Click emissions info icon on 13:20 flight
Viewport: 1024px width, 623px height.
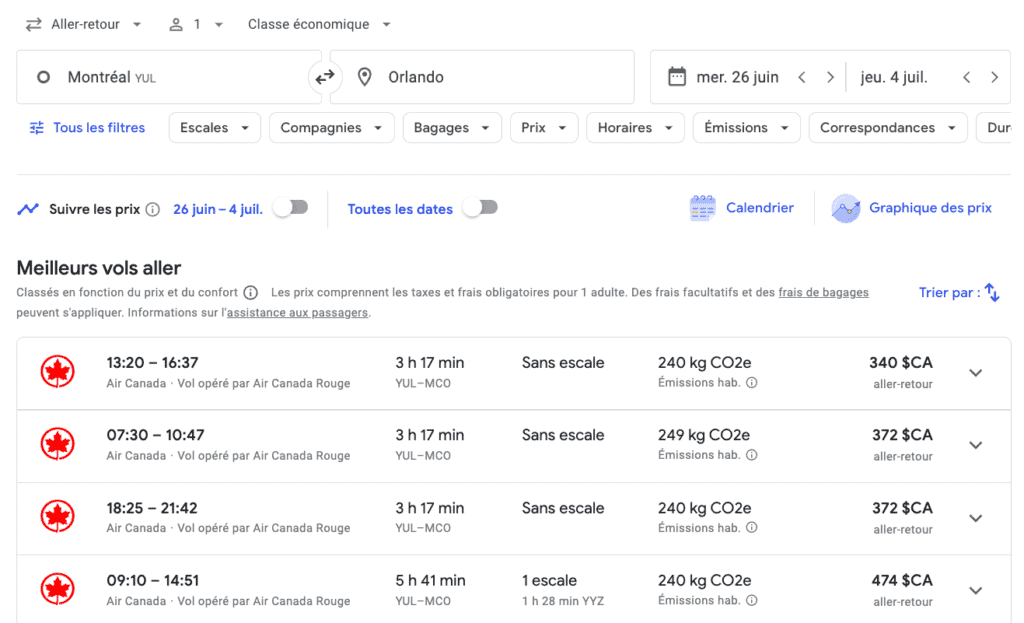(752, 382)
